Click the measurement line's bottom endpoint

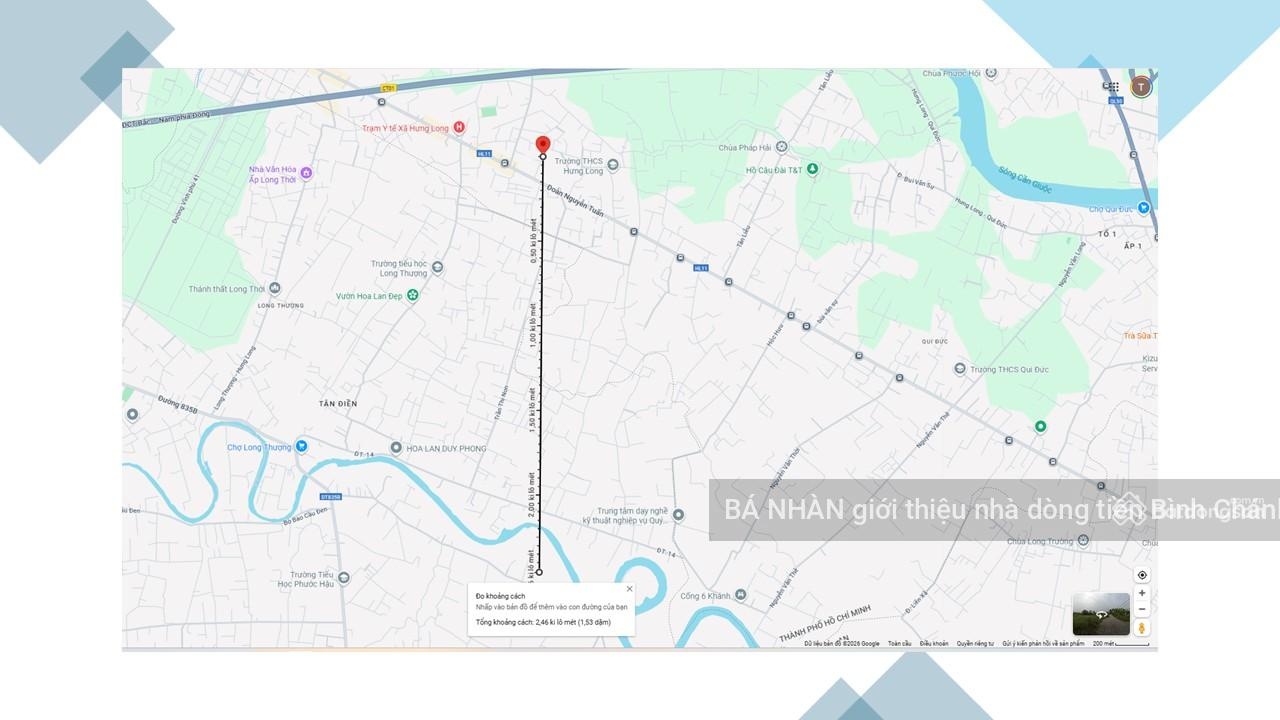pos(539,572)
